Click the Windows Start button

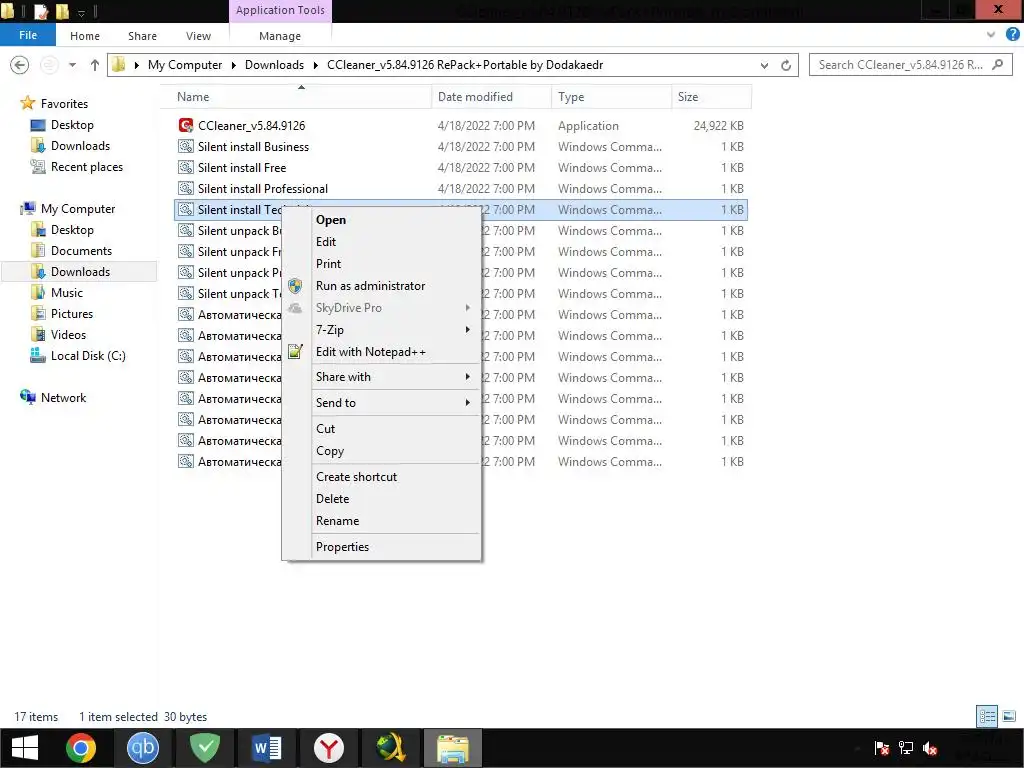tap(25, 748)
